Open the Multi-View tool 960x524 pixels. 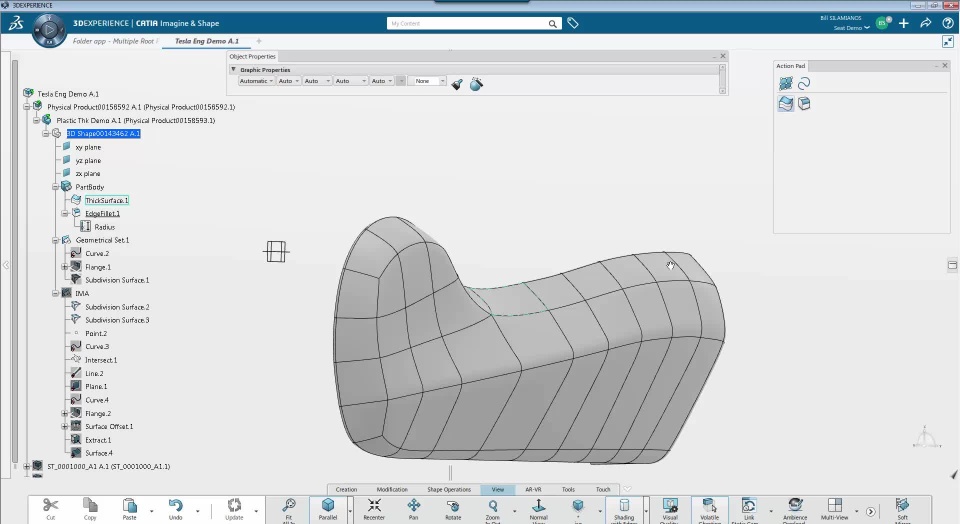(x=834, y=508)
